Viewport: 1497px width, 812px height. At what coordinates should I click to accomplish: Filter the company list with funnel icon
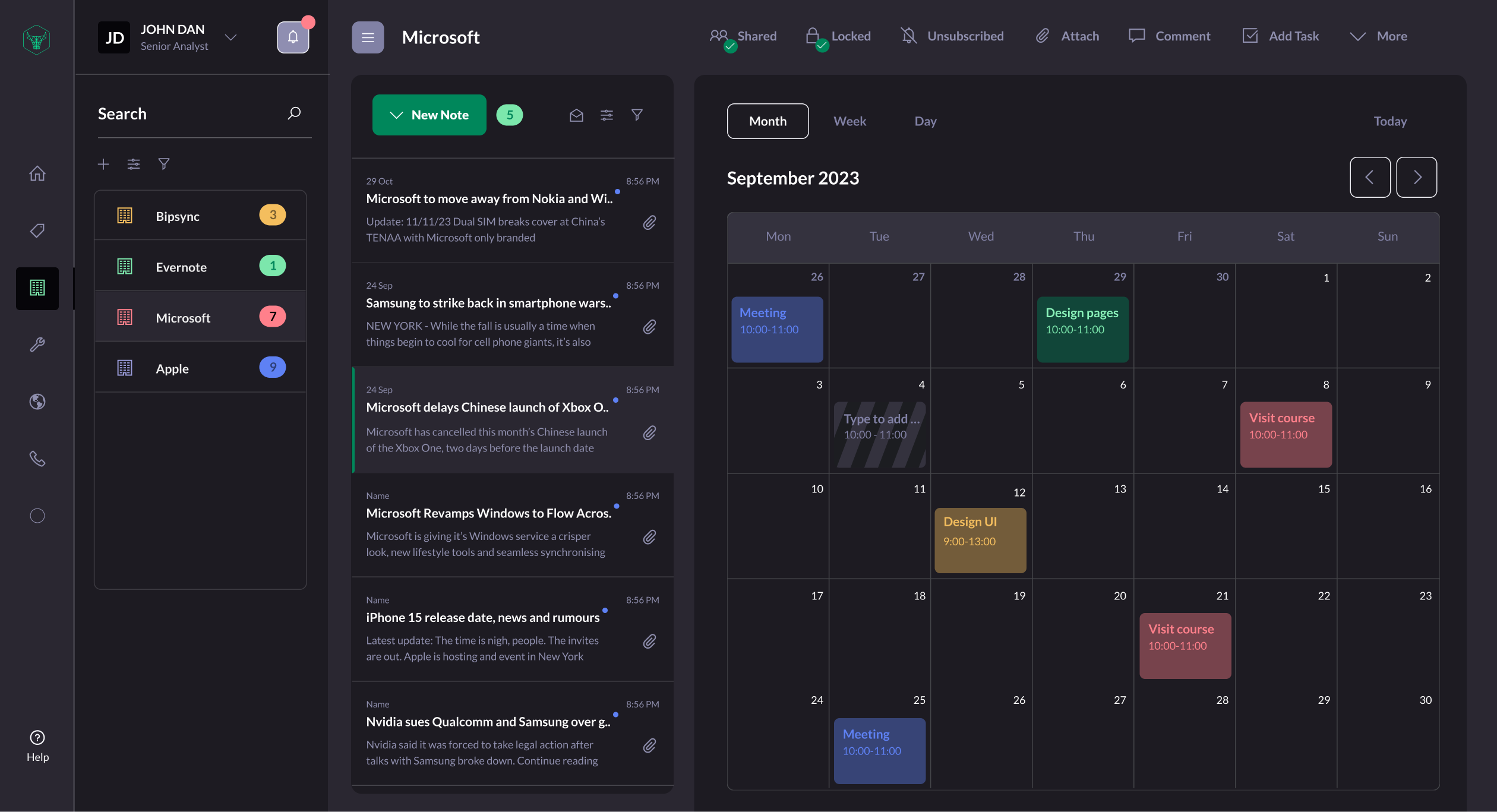tap(164, 164)
